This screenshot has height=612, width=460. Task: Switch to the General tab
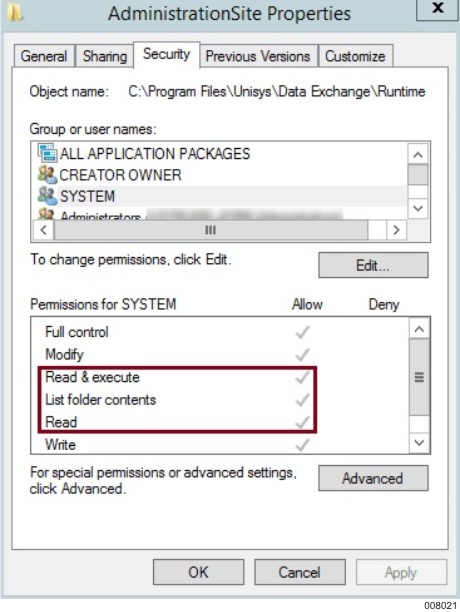click(44, 56)
